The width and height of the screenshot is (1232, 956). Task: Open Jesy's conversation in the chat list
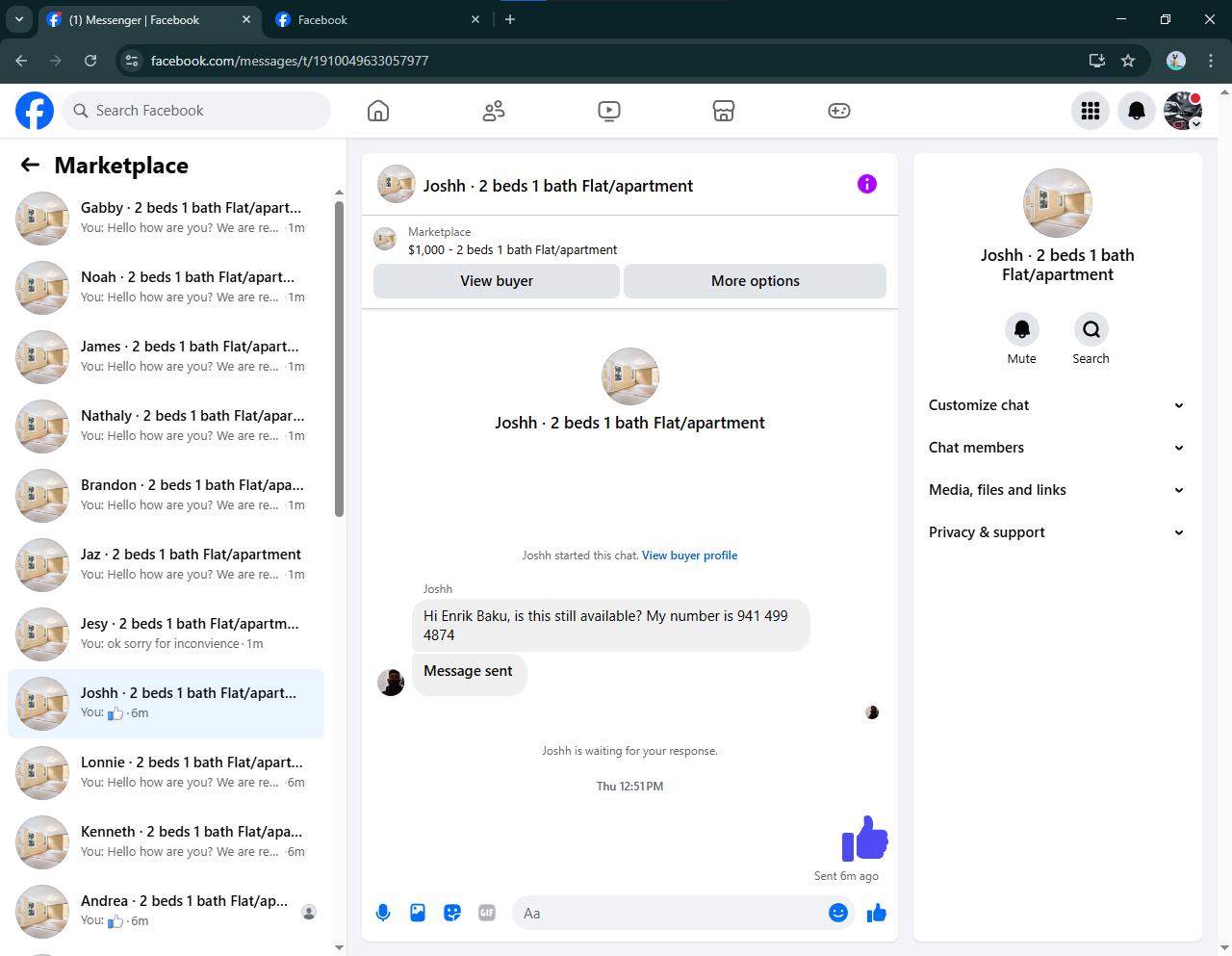tap(166, 634)
